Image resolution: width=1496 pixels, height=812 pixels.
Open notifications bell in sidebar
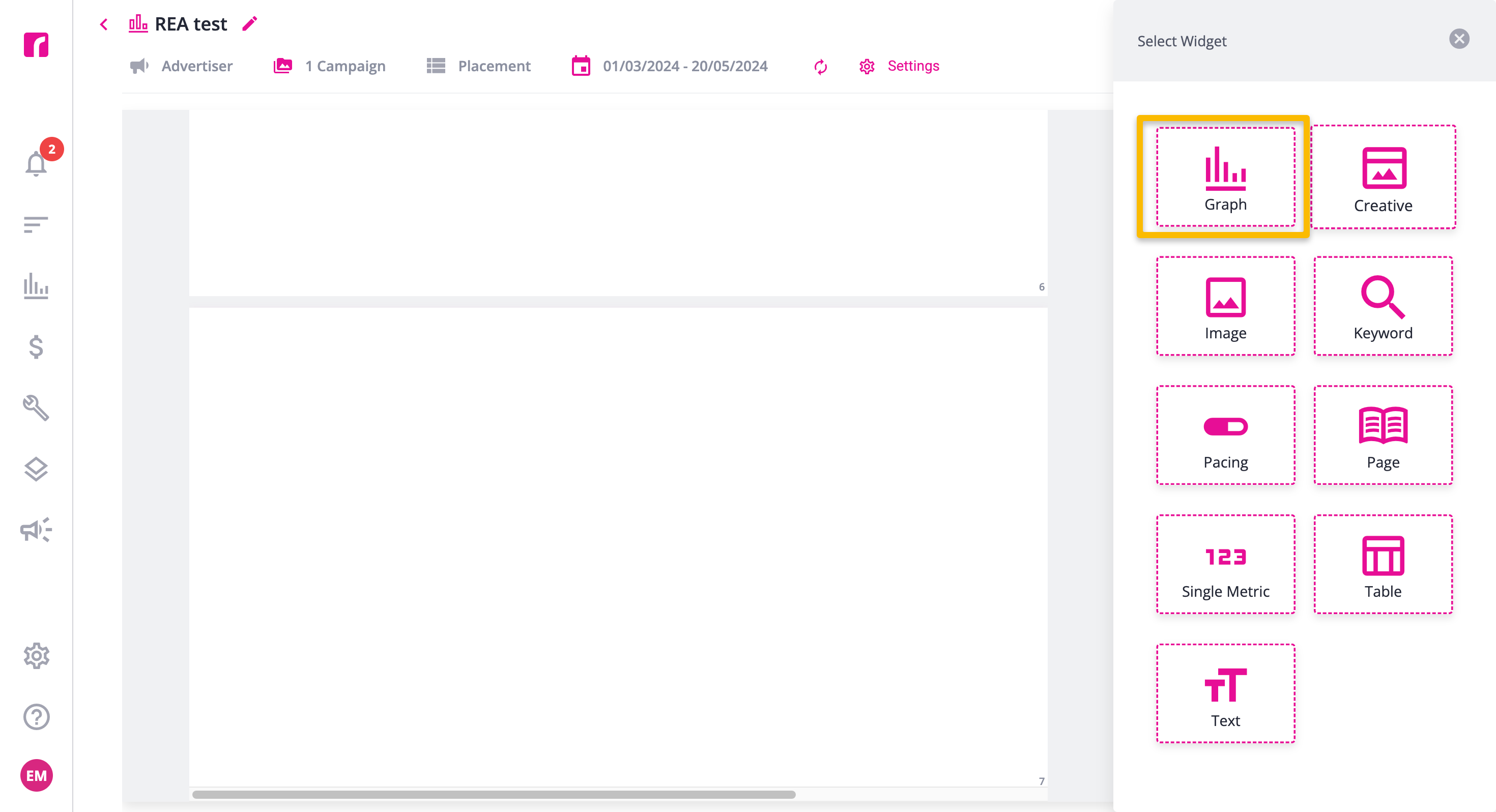[36, 163]
